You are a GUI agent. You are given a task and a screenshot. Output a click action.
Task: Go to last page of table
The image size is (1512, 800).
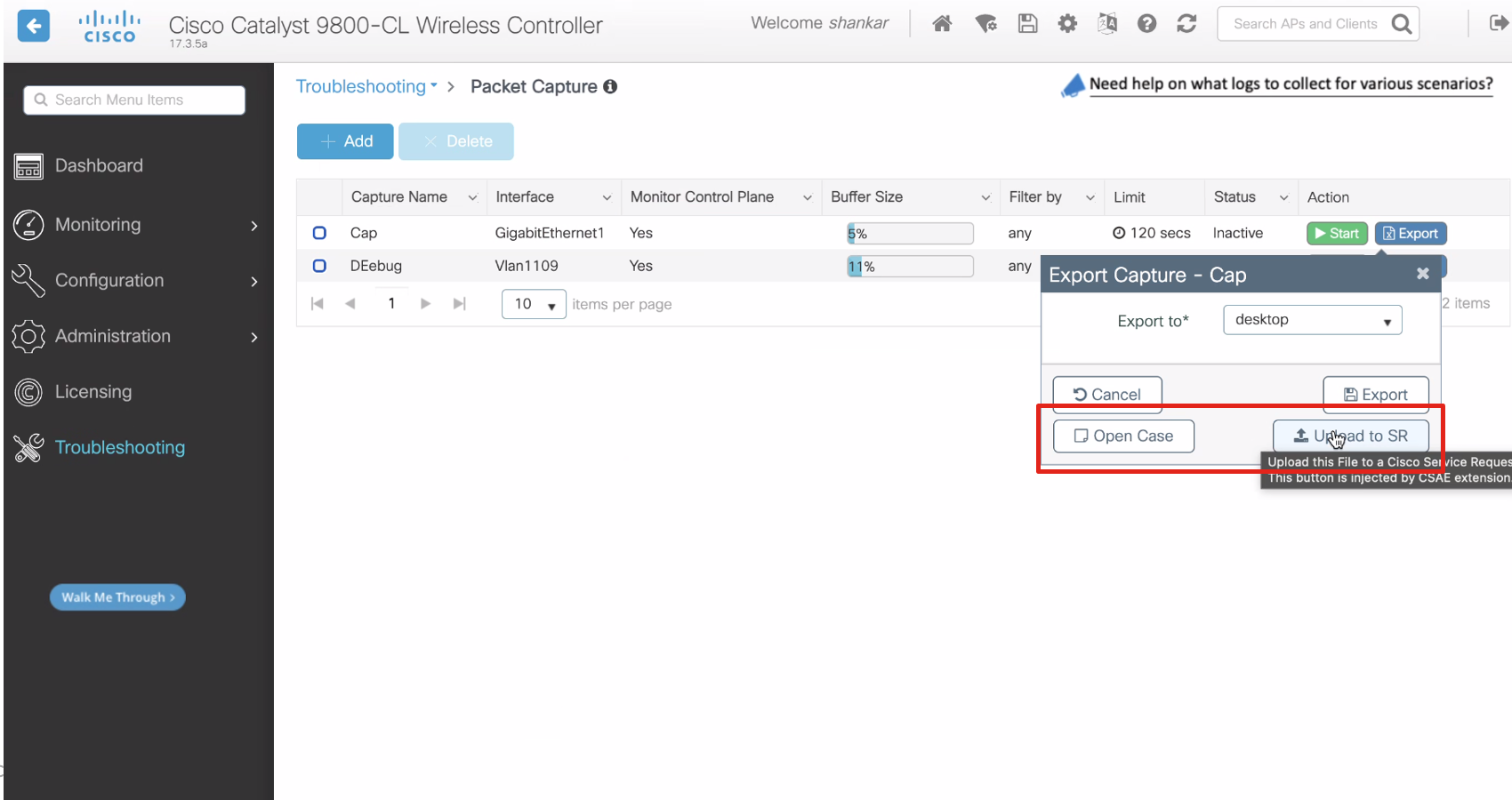pyautogui.click(x=459, y=304)
